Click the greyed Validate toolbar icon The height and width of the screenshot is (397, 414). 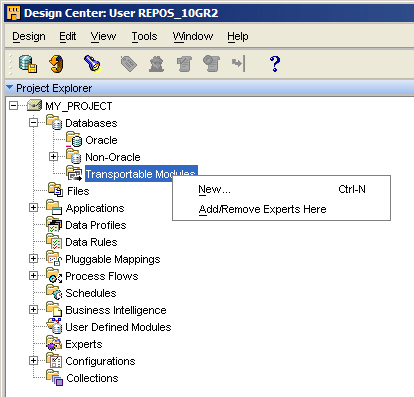point(156,64)
